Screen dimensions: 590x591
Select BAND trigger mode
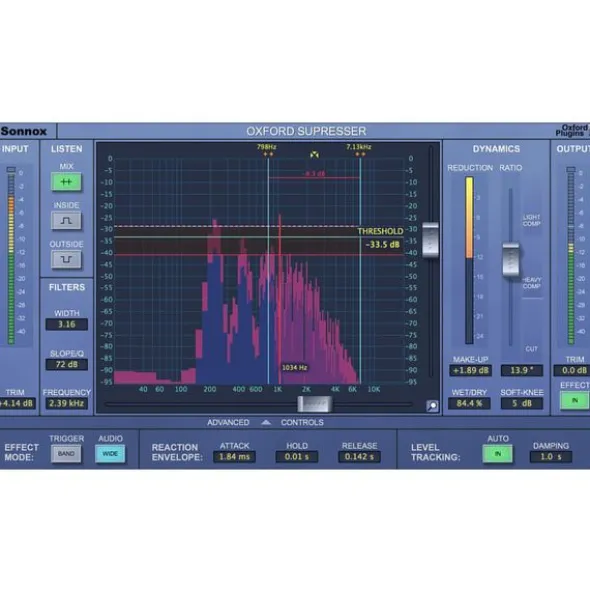pos(66,454)
